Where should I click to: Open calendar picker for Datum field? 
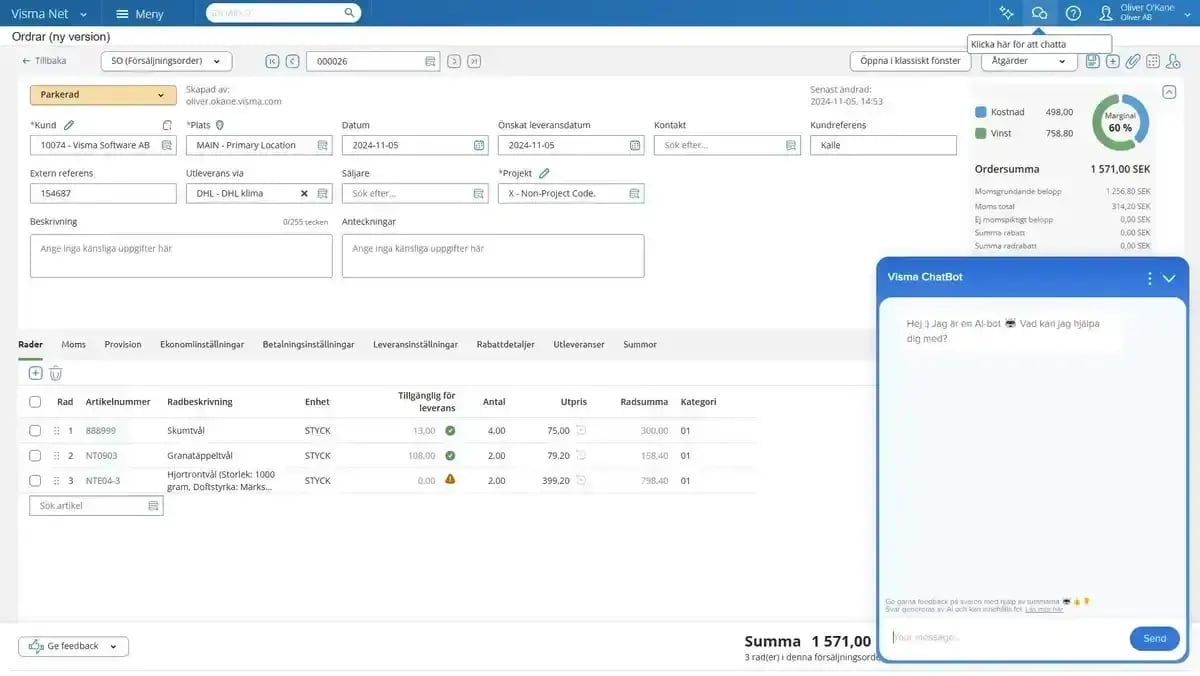479,145
